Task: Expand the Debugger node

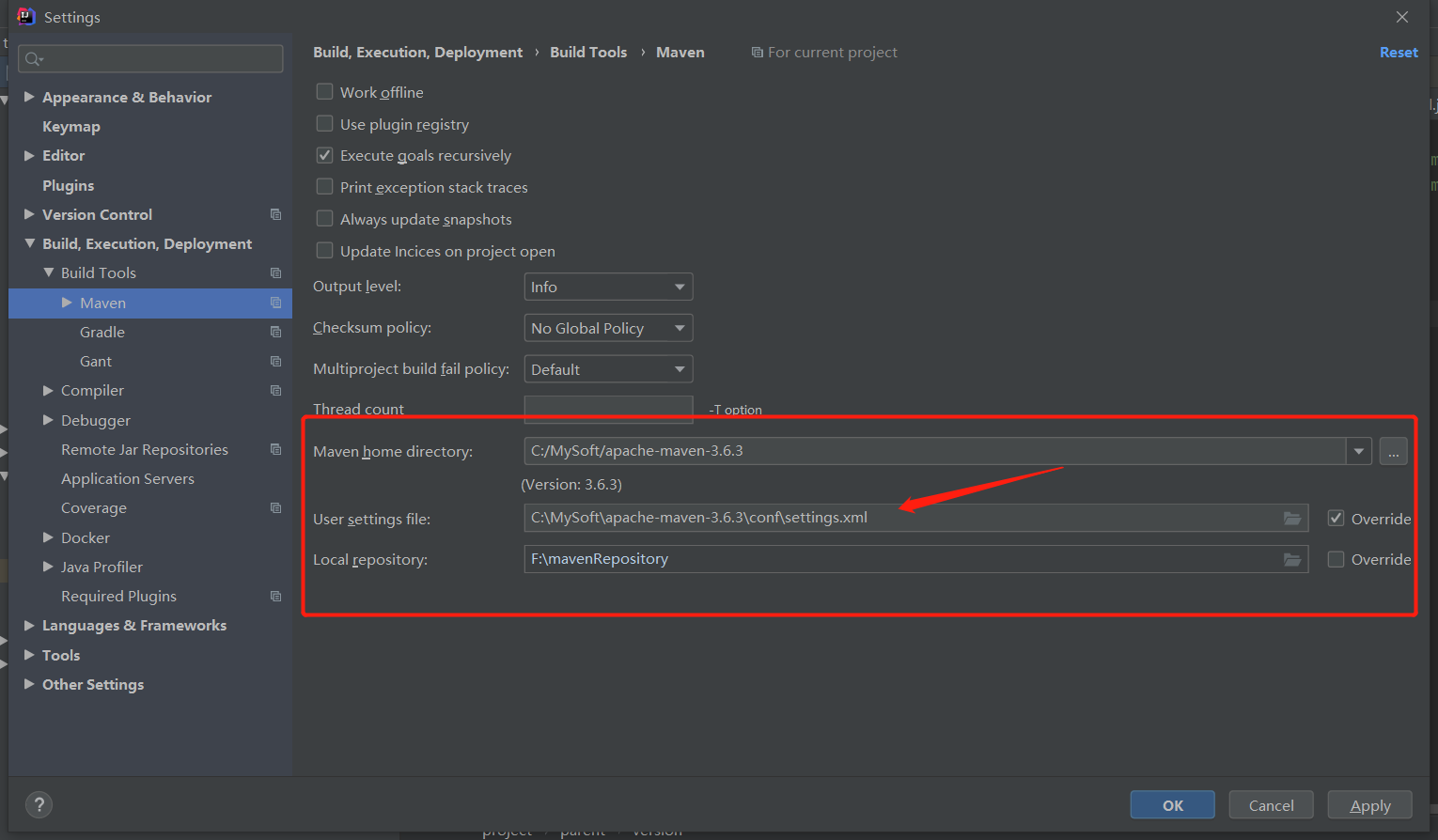Action: [49, 420]
